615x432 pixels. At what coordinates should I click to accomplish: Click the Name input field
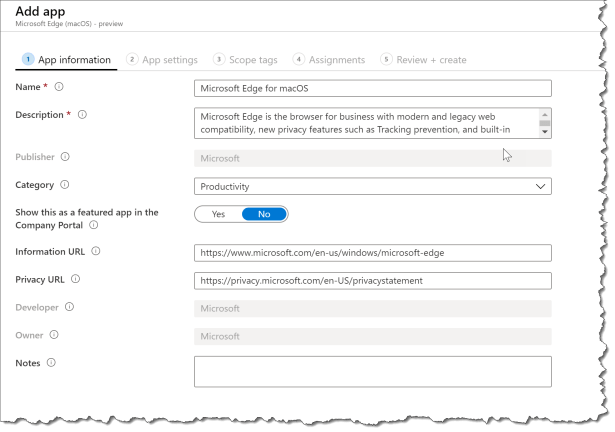click(373, 88)
